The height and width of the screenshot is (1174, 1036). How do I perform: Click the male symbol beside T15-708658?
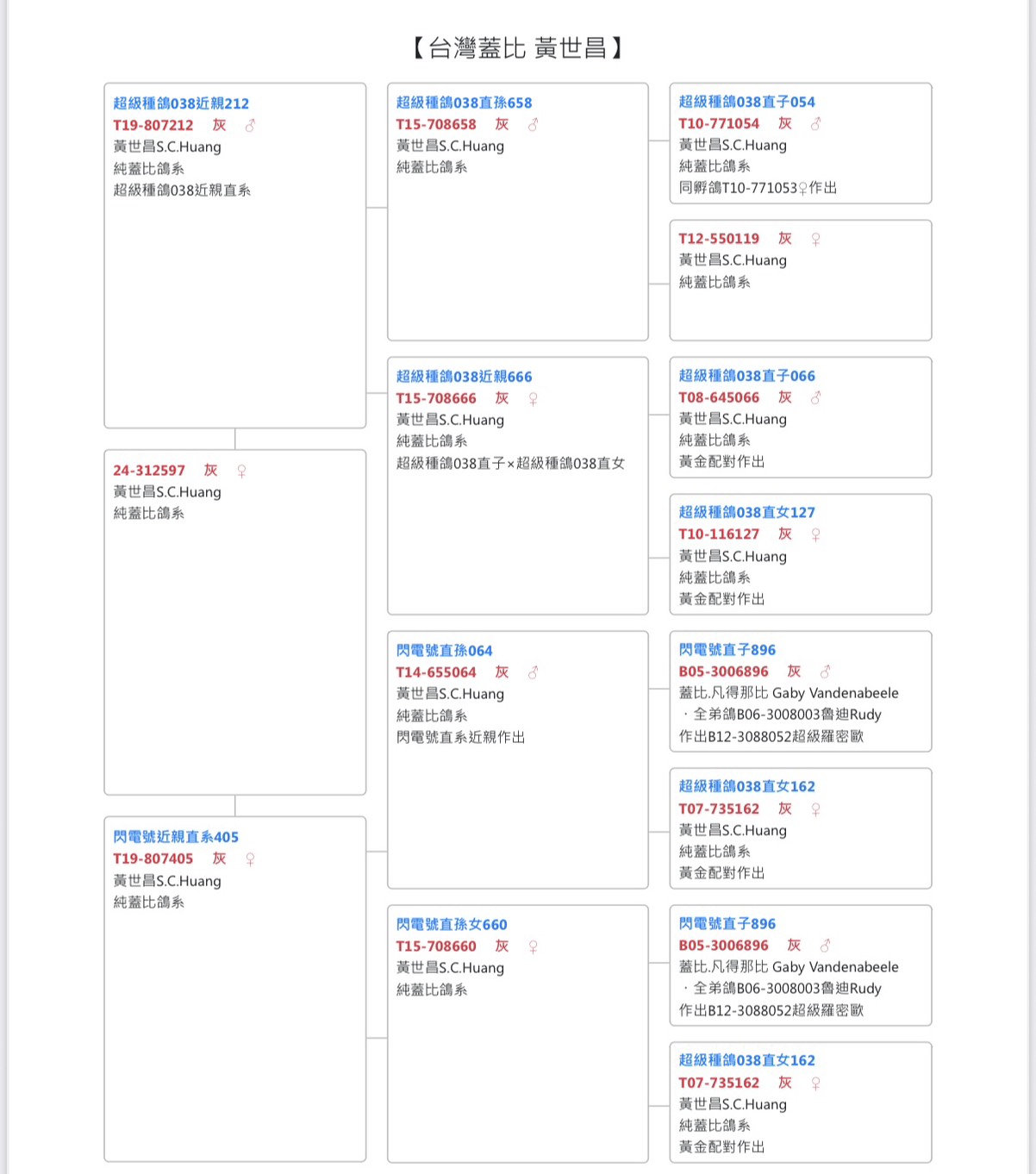click(x=533, y=125)
